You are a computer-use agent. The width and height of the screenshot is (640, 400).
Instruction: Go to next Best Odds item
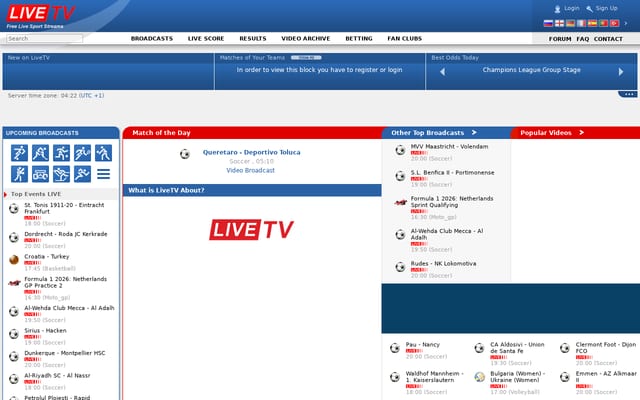click(x=621, y=72)
